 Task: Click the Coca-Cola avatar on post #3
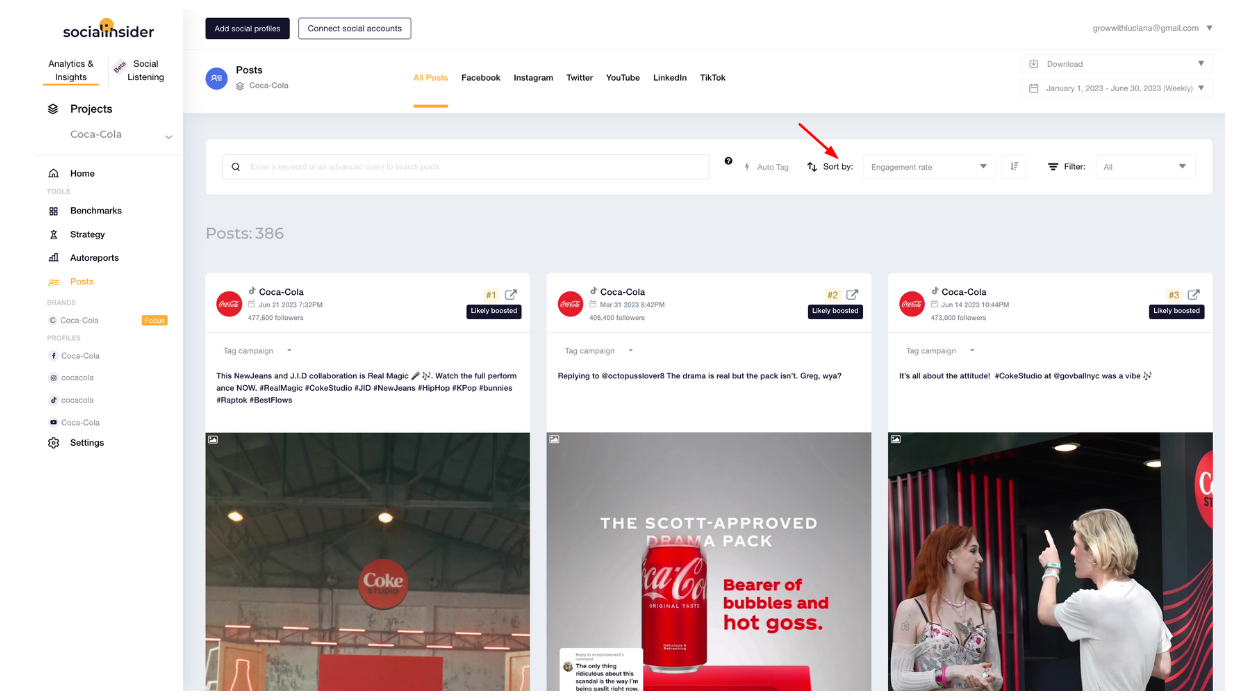coord(912,304)
